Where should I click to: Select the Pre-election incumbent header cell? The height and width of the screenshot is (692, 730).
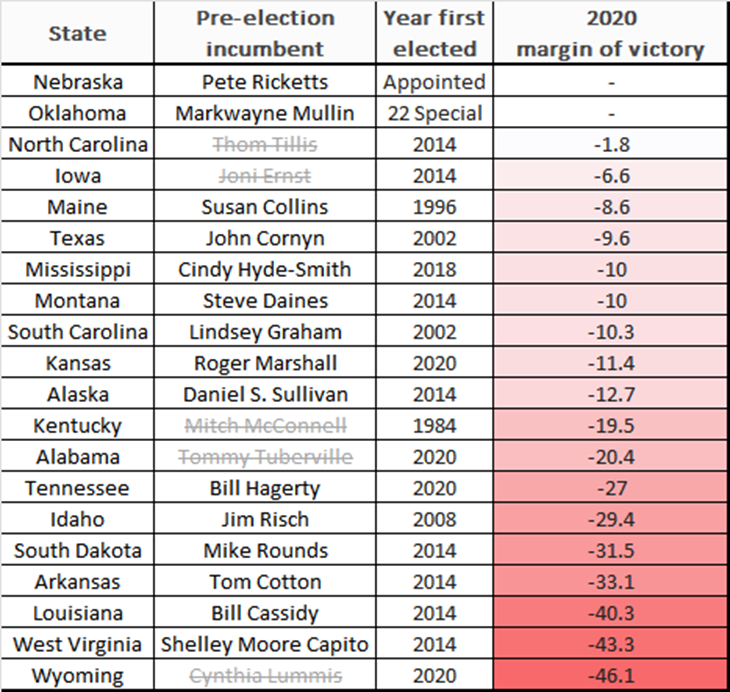[x=264, y=33]
